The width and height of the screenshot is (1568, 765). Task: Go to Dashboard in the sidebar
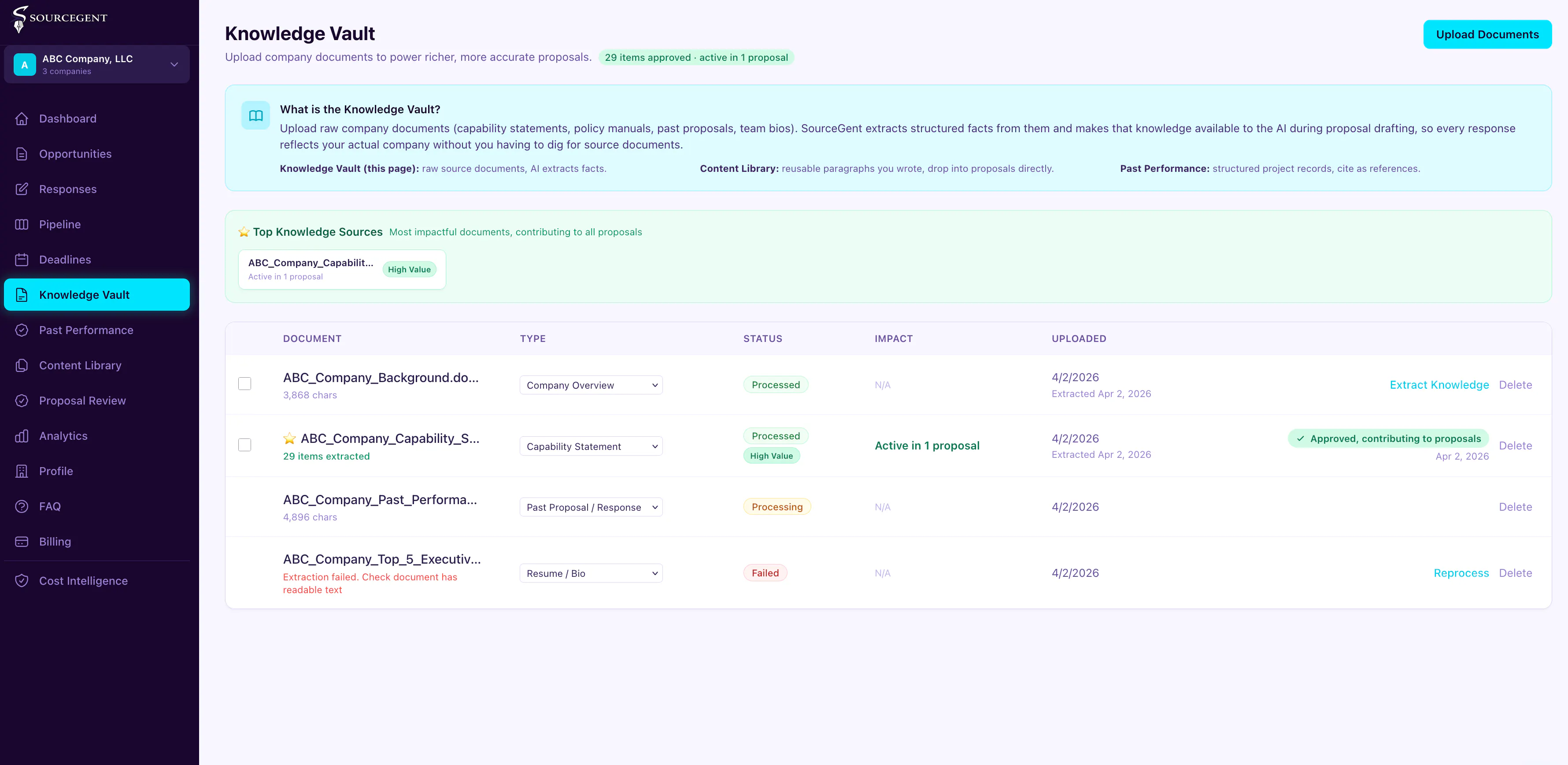97,119
